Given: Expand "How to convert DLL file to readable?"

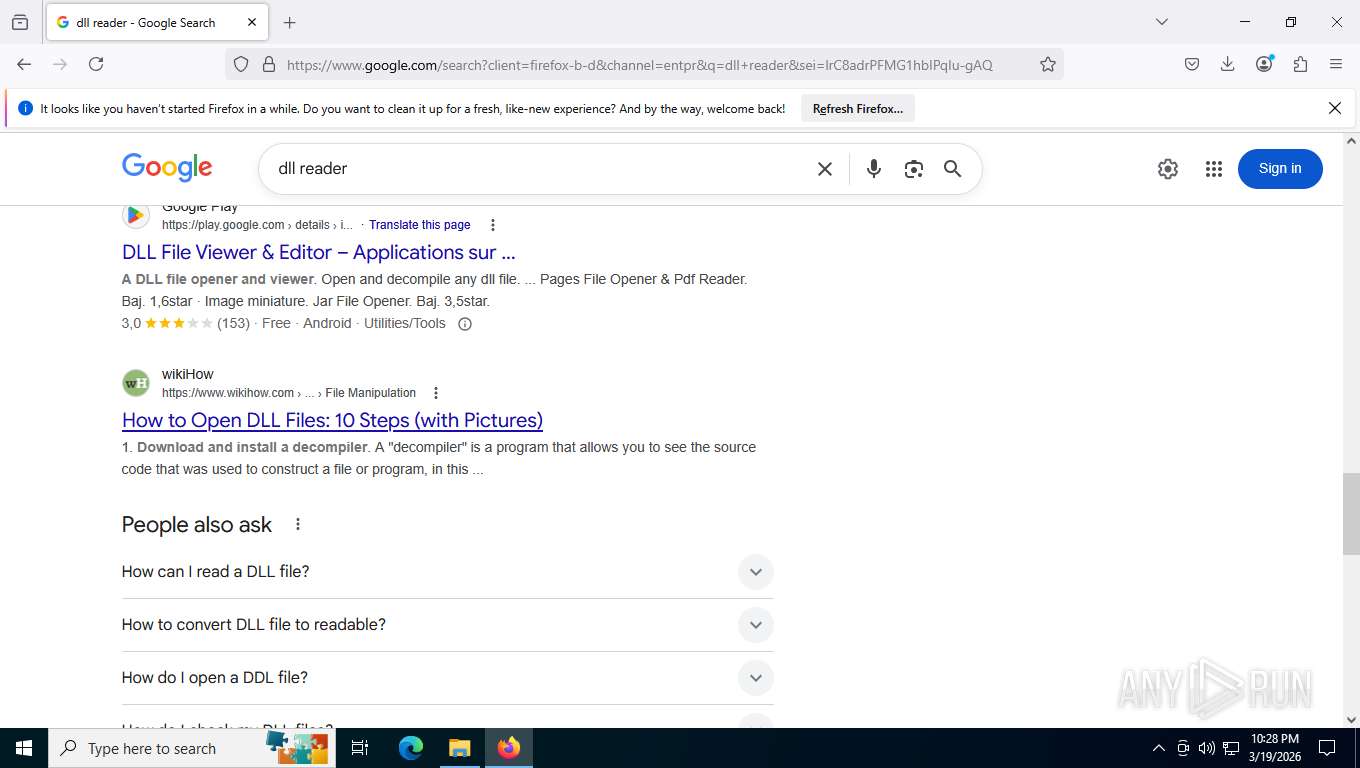Looking at the screenshot, I should pos(447,625).
